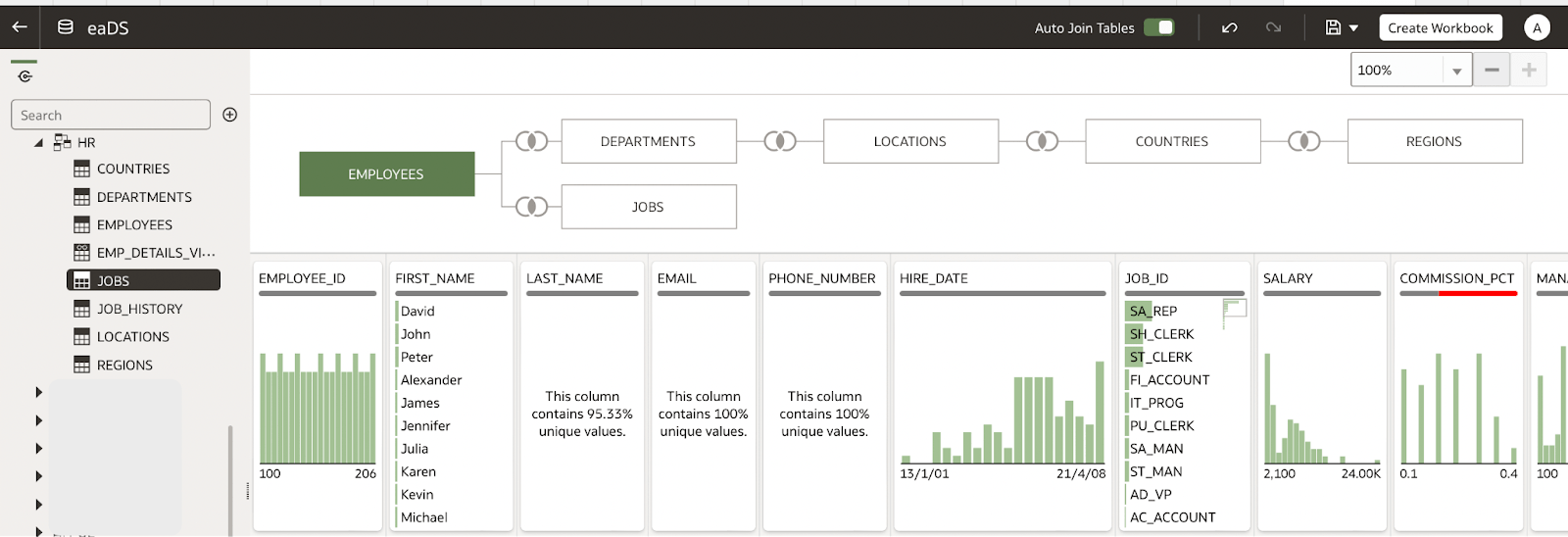1568x537 pixels.
Task: Select the REGIONS table in the tree
Action: [x=124, y=365]
